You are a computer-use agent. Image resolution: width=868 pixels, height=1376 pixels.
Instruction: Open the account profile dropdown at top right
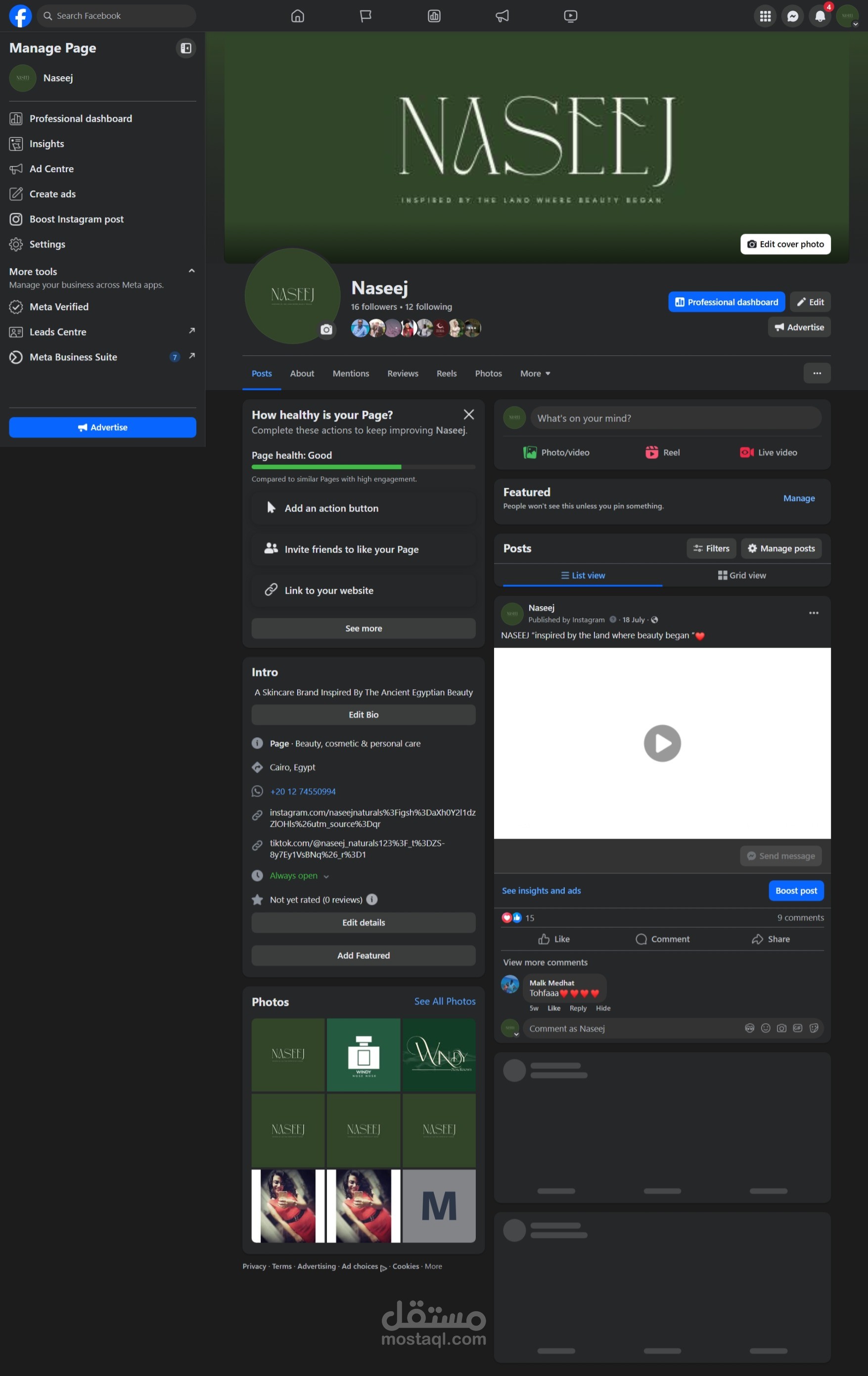[847, 16]
